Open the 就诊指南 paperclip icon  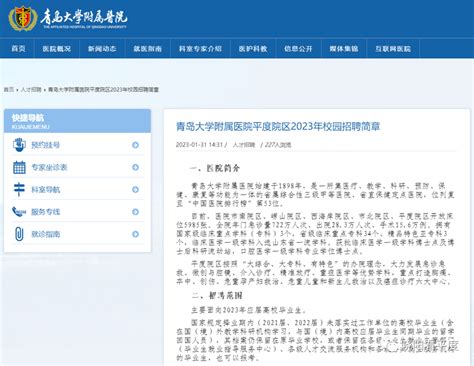pos(19,234)
